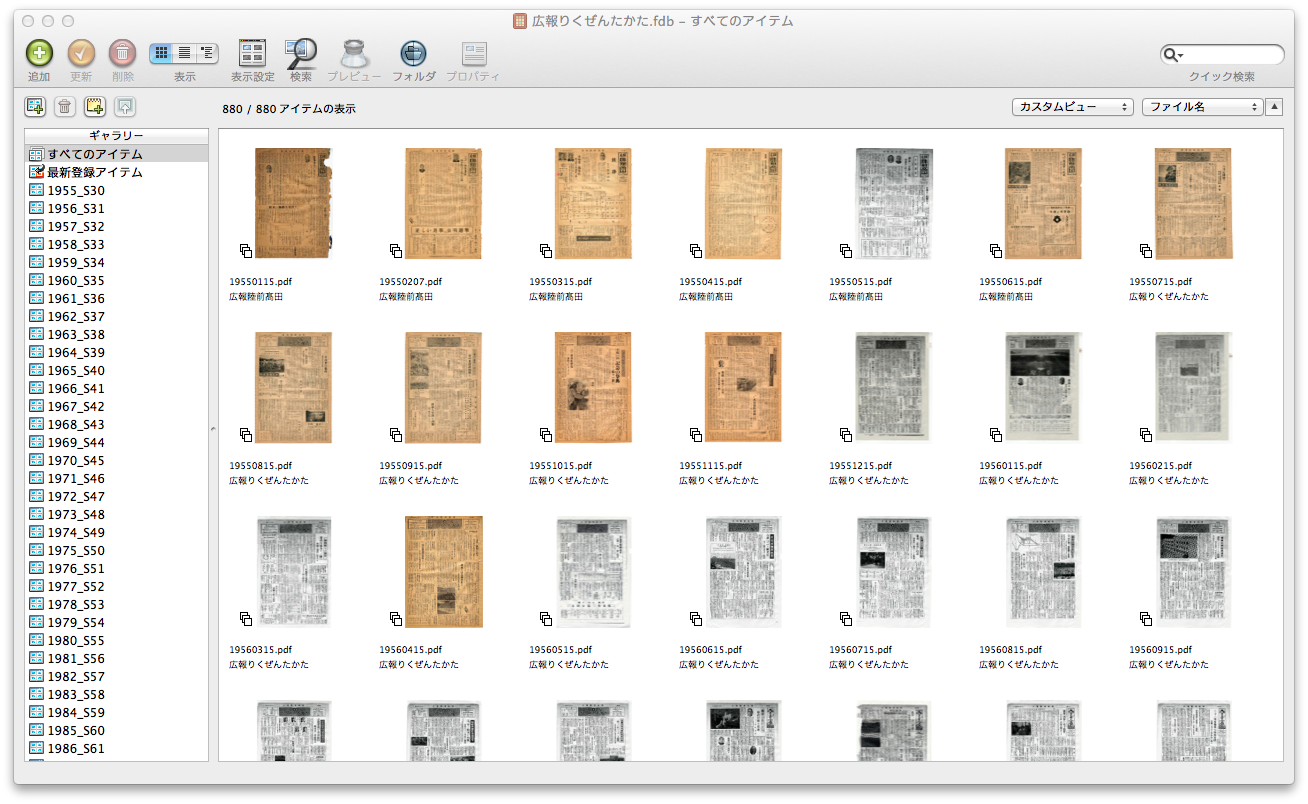Open the 検索 search tool
The image size is (1308, 804).
coord(301,53)
